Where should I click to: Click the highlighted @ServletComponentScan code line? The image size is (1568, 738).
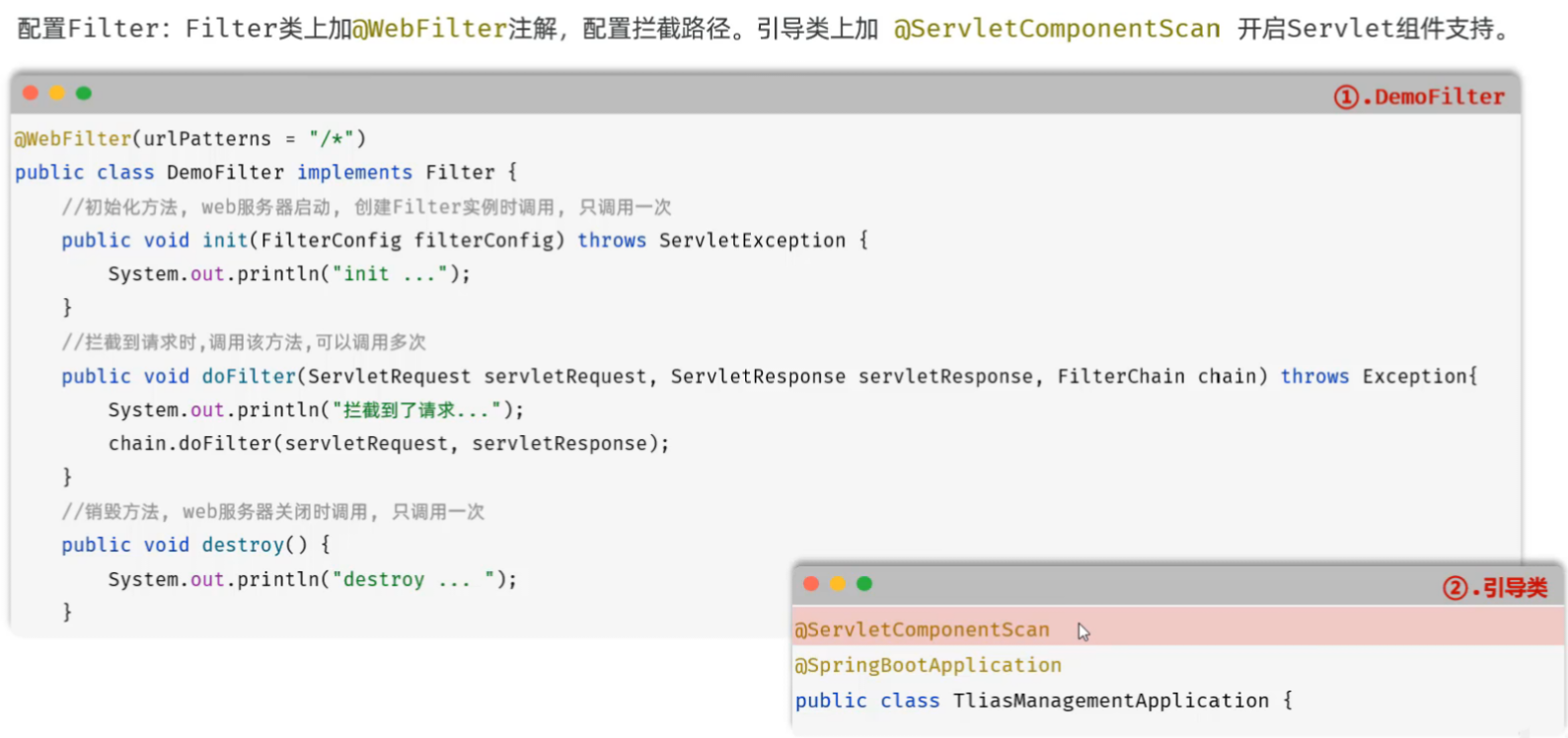[1179, 627]
